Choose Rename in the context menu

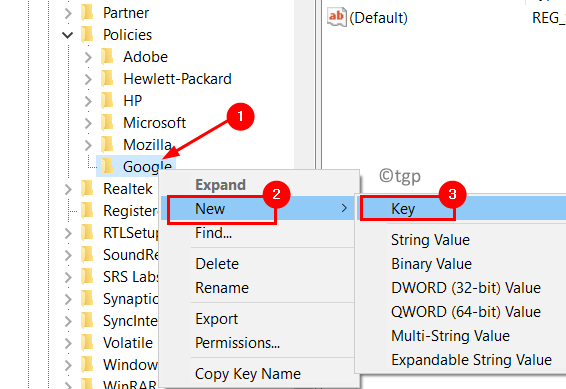click(259, 288)
